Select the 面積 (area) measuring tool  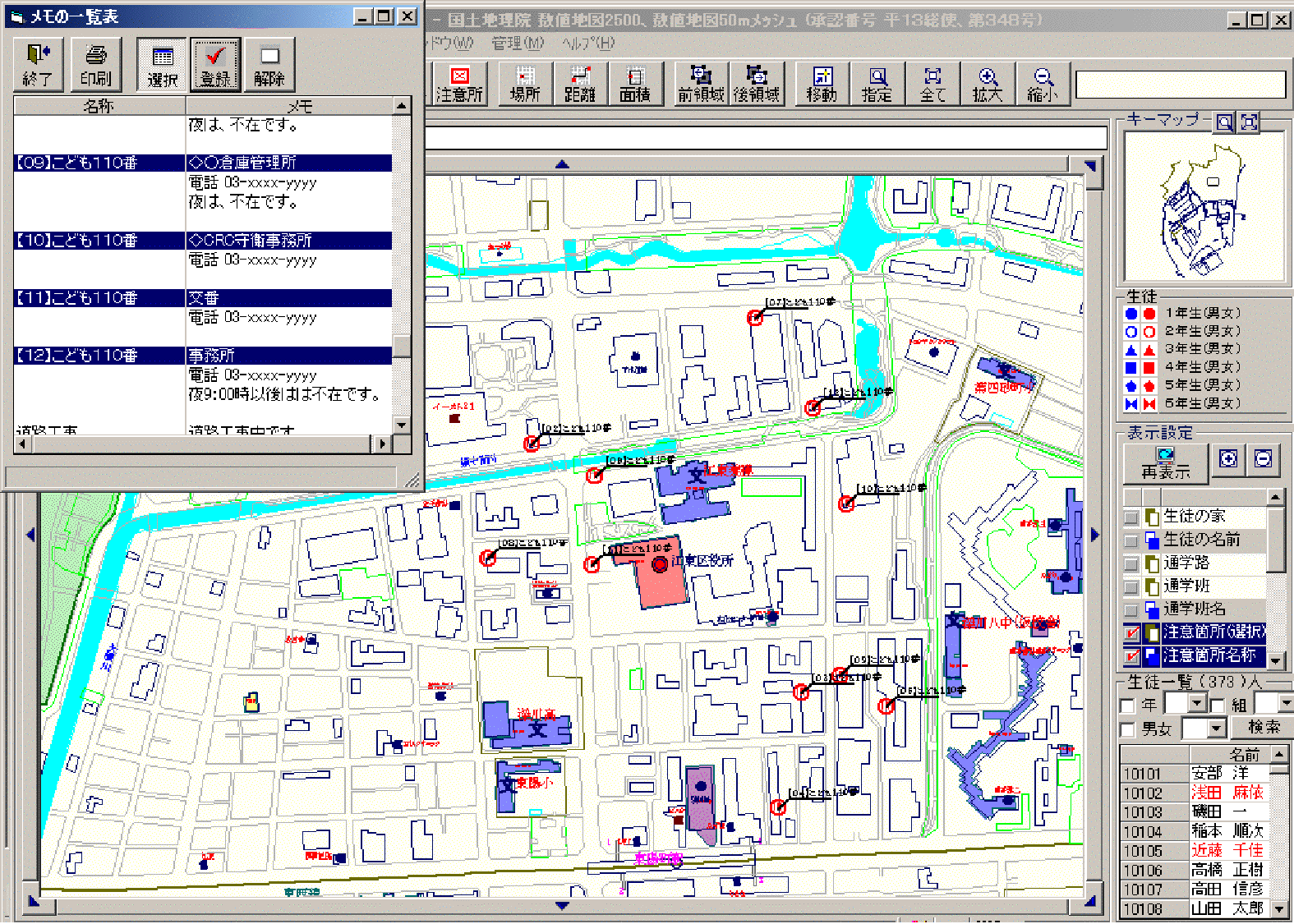click(x=634, y=85)
